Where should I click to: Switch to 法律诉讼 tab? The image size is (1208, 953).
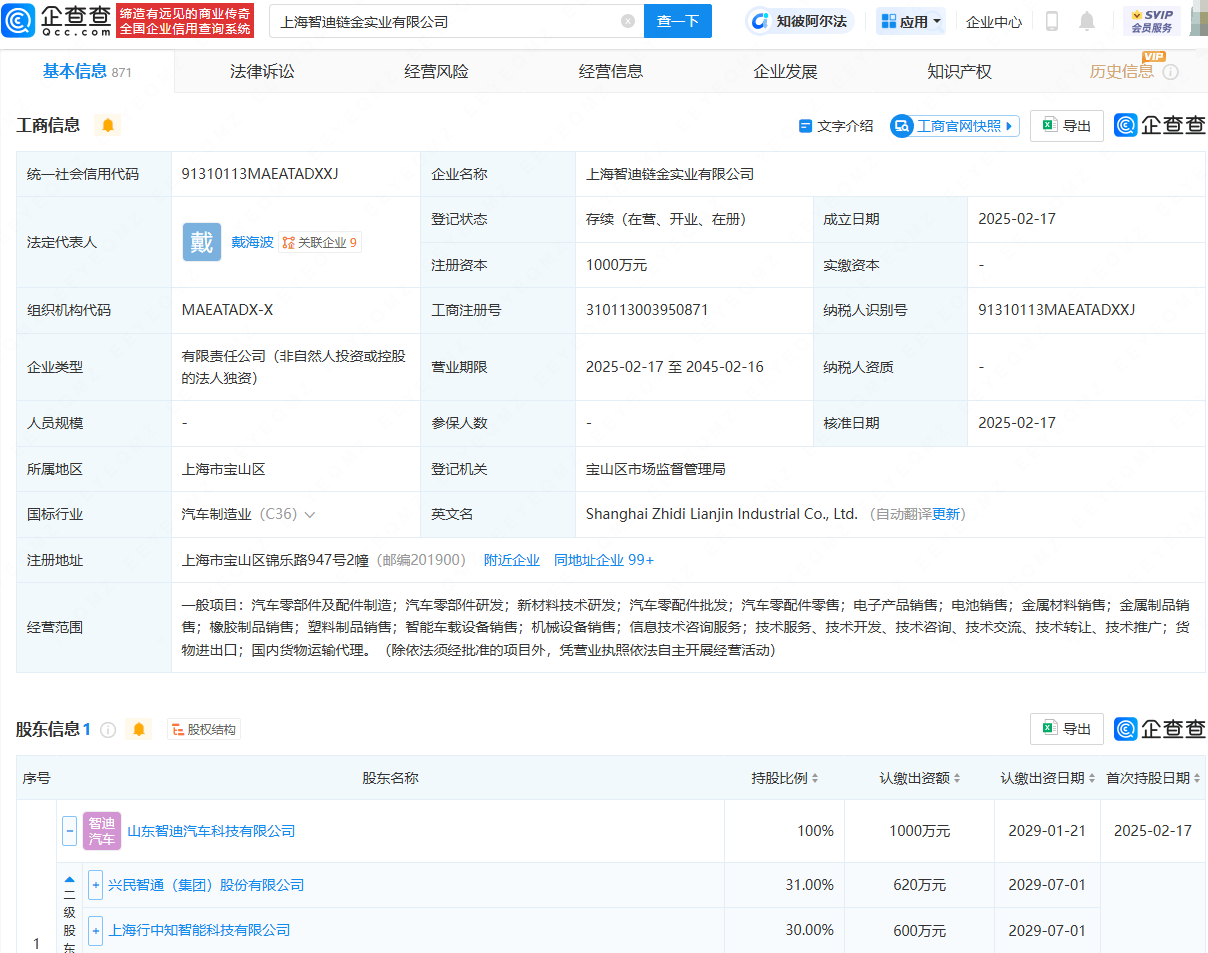tap(262, 72)
